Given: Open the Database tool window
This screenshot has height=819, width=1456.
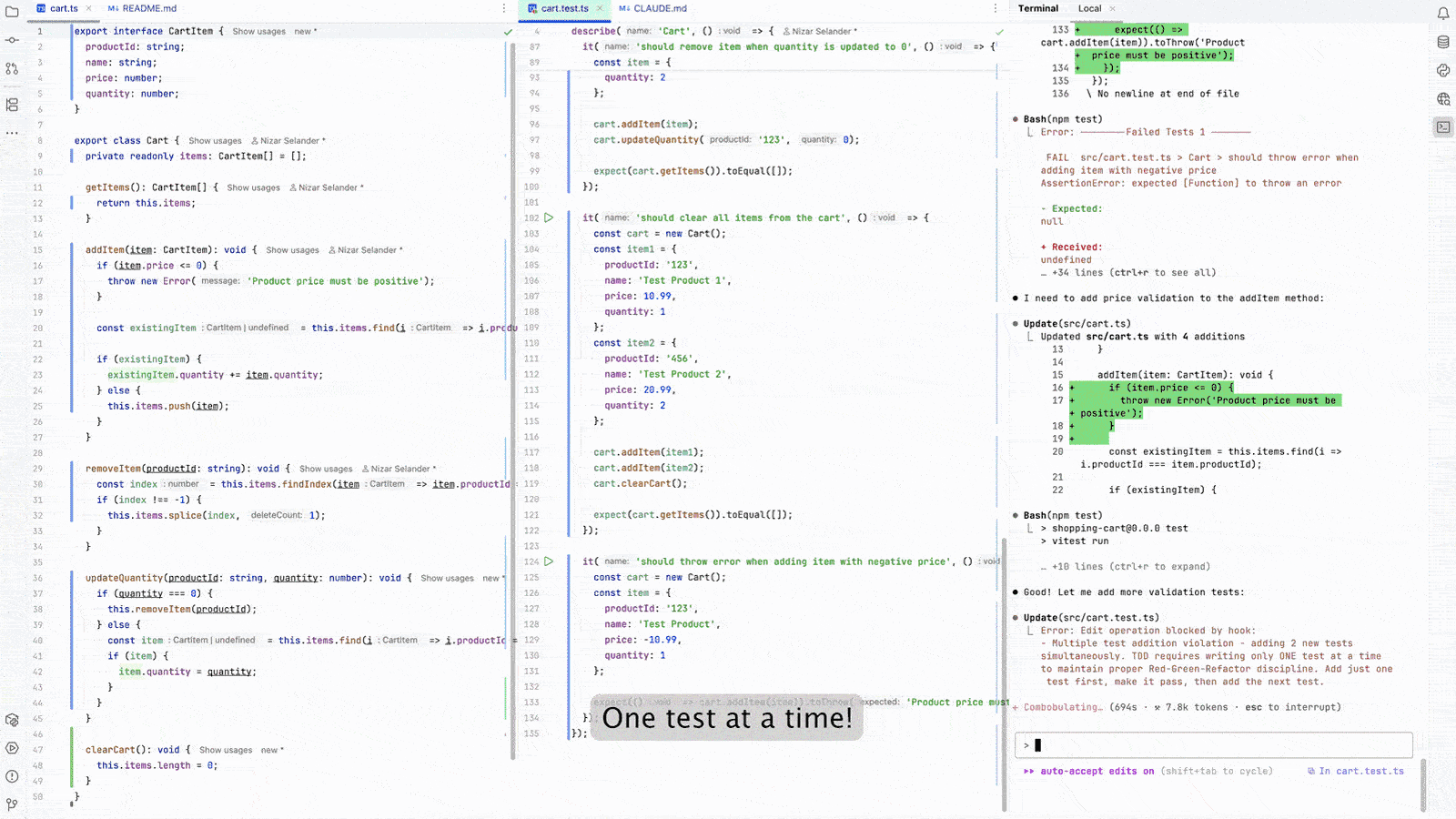Looking at the screenshot, I should coord(1442,41).
